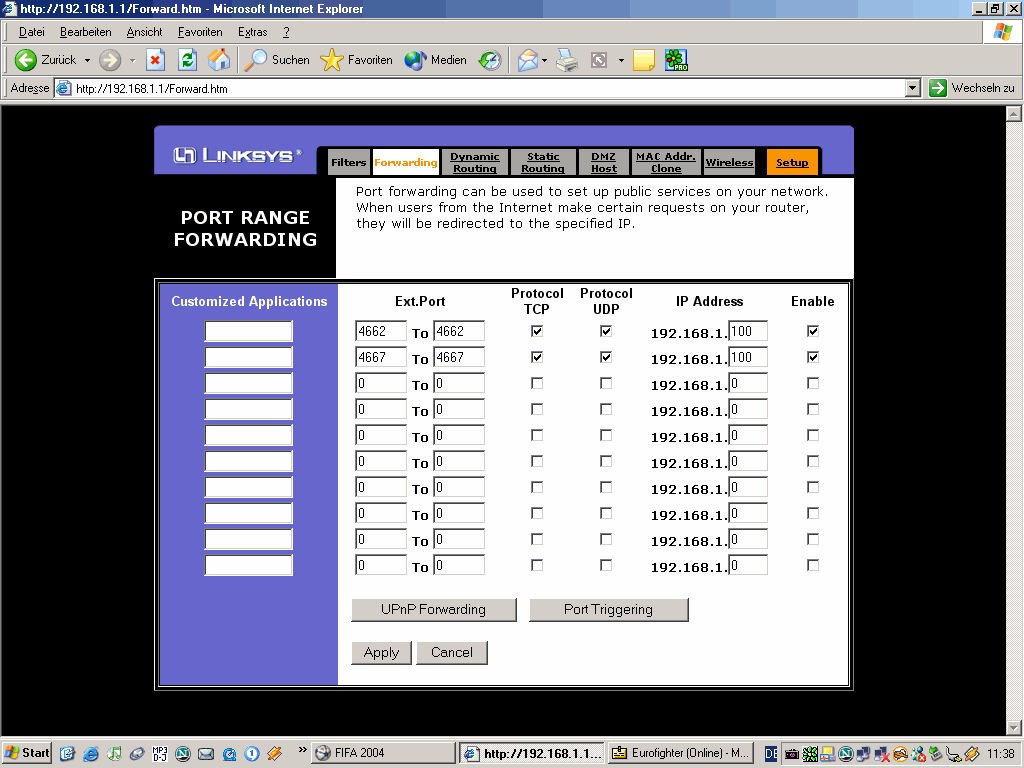Click the Stop loading toolbar icon
The width and height of the screenshot is (1024, 768).
(x=155, y=60)
